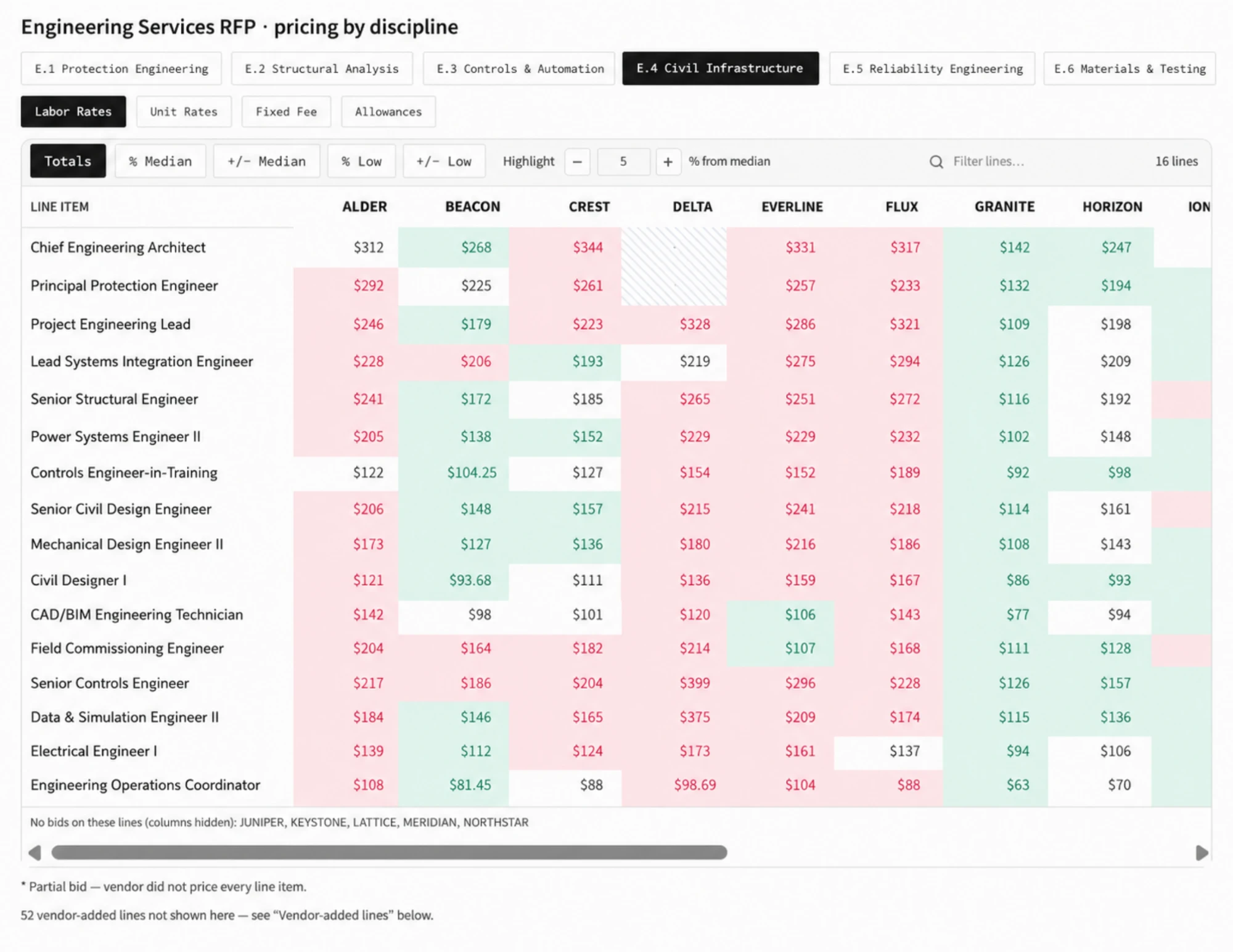Click Beacon's $104.25 Controls Engineer-in-Training cell
Viewport: 1233px width, 952px height.
point(454,473)
